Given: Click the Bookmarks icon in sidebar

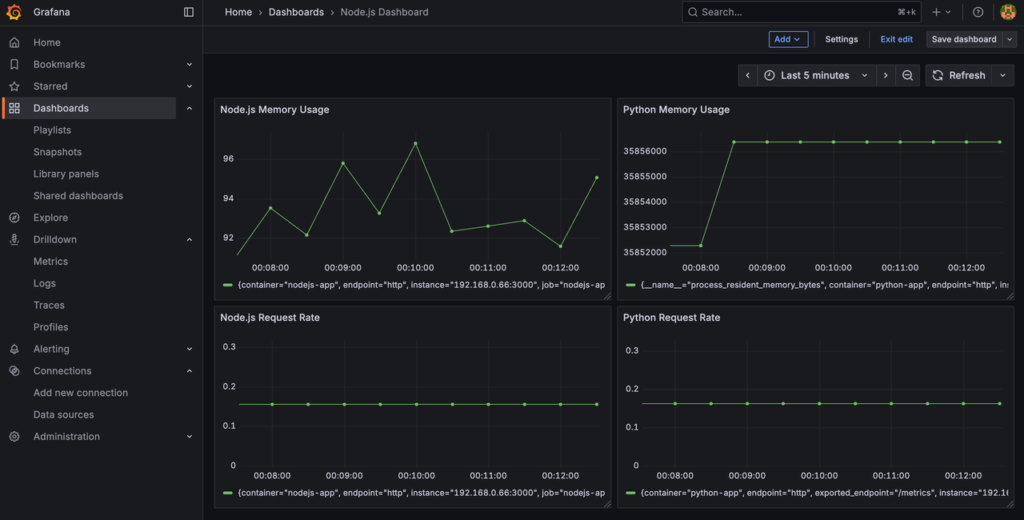Looking at the screenshot, I should 14,64.
